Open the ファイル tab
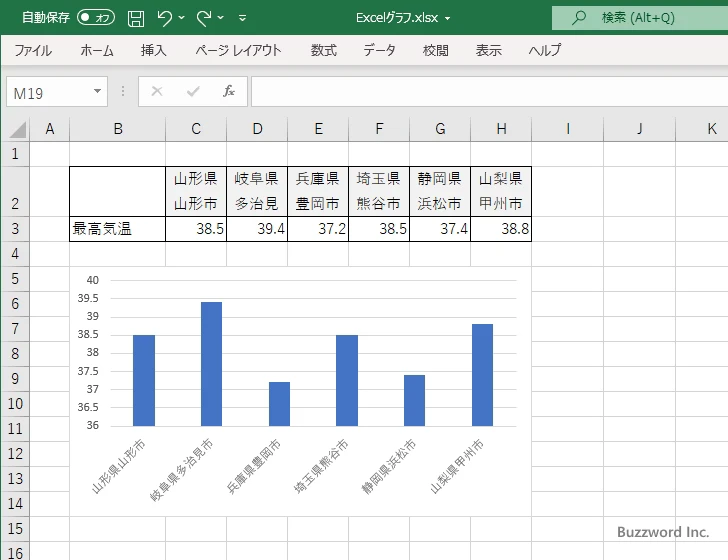Image resolution: width=728 pixels, height=560 pixels. [33, 50]
